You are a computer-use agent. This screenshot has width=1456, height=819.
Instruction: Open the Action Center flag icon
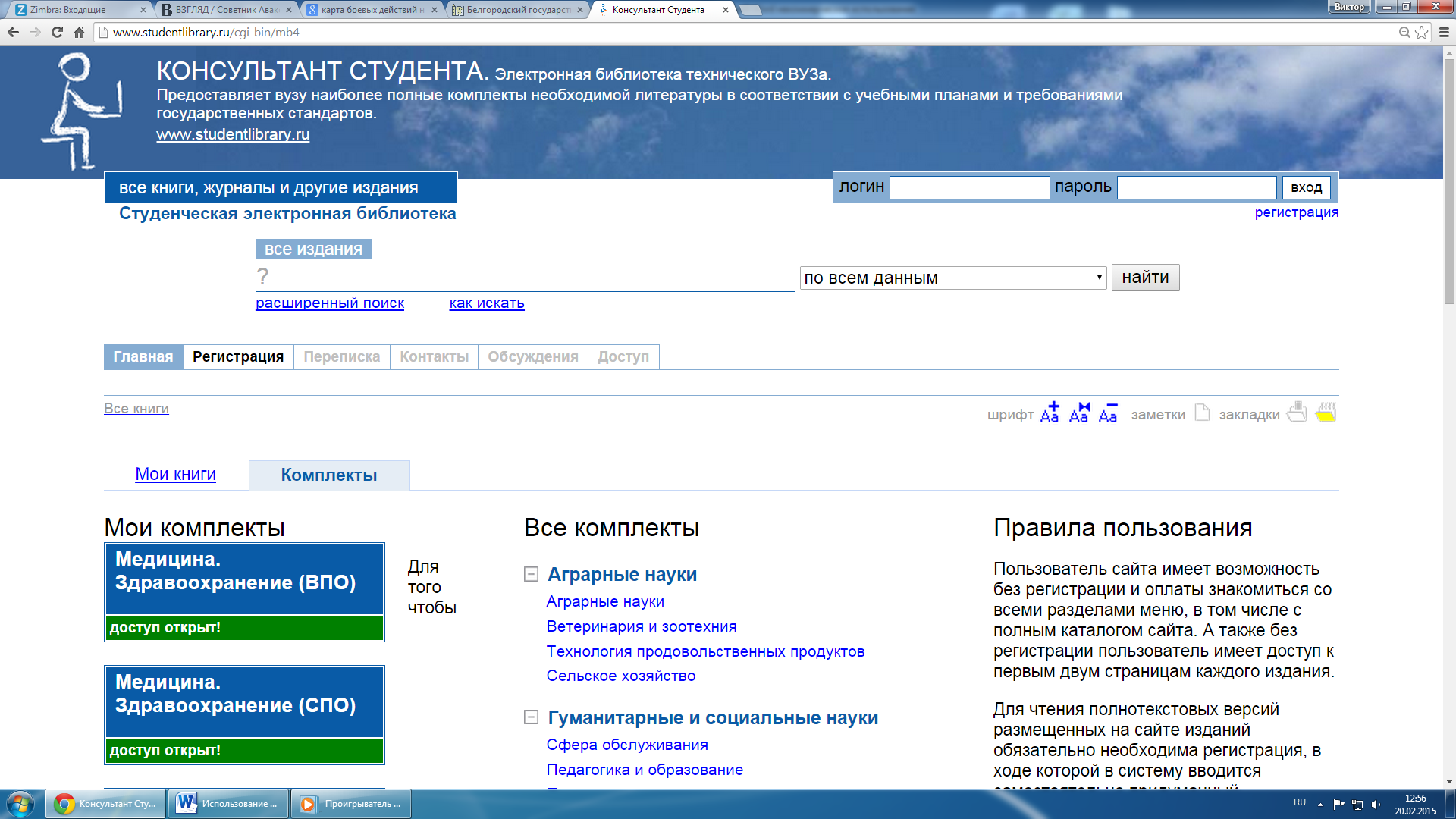[x=1338, y=804]
